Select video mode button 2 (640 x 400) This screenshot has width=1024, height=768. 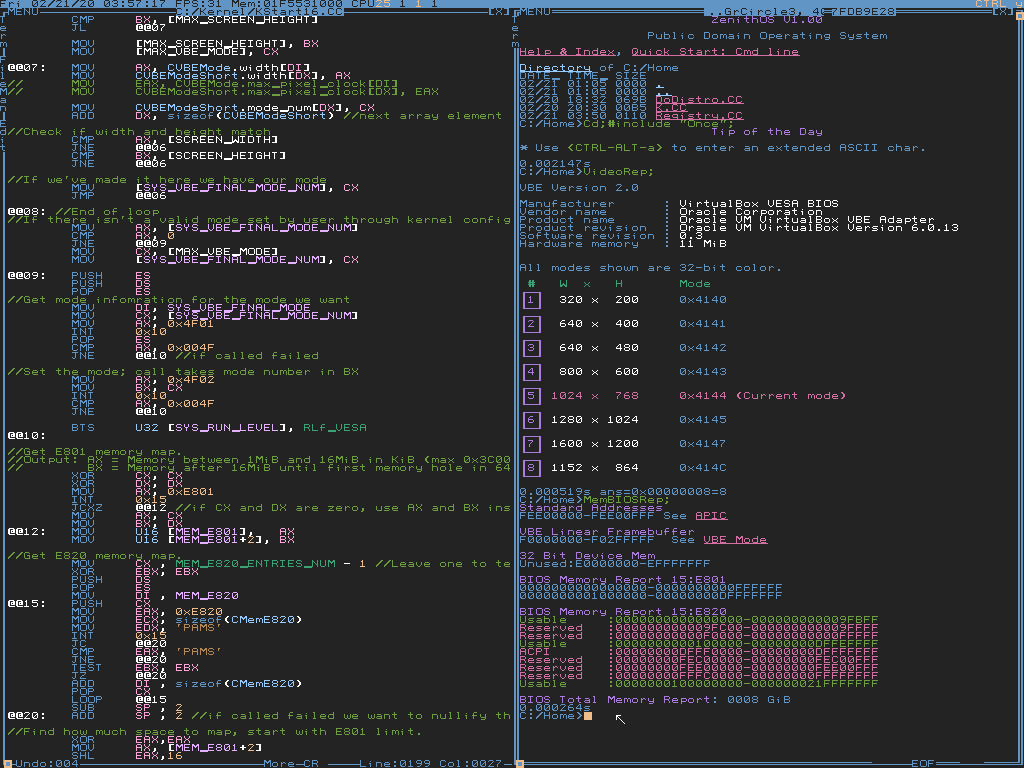(x=531, y=324)
